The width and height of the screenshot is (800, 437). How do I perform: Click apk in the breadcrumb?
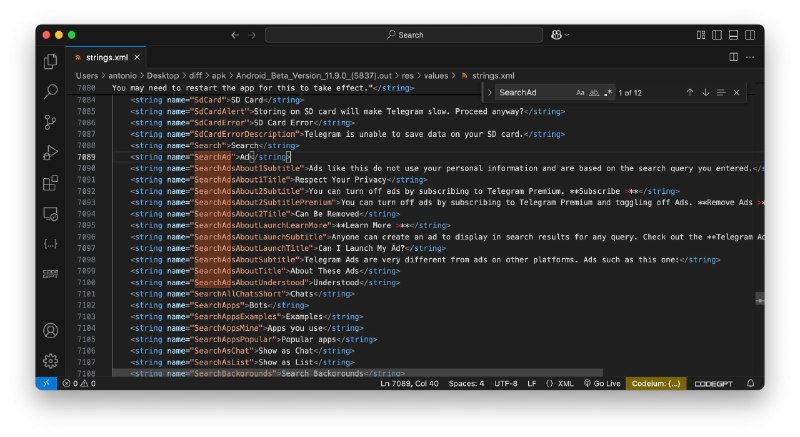click(x=219, y=75)
